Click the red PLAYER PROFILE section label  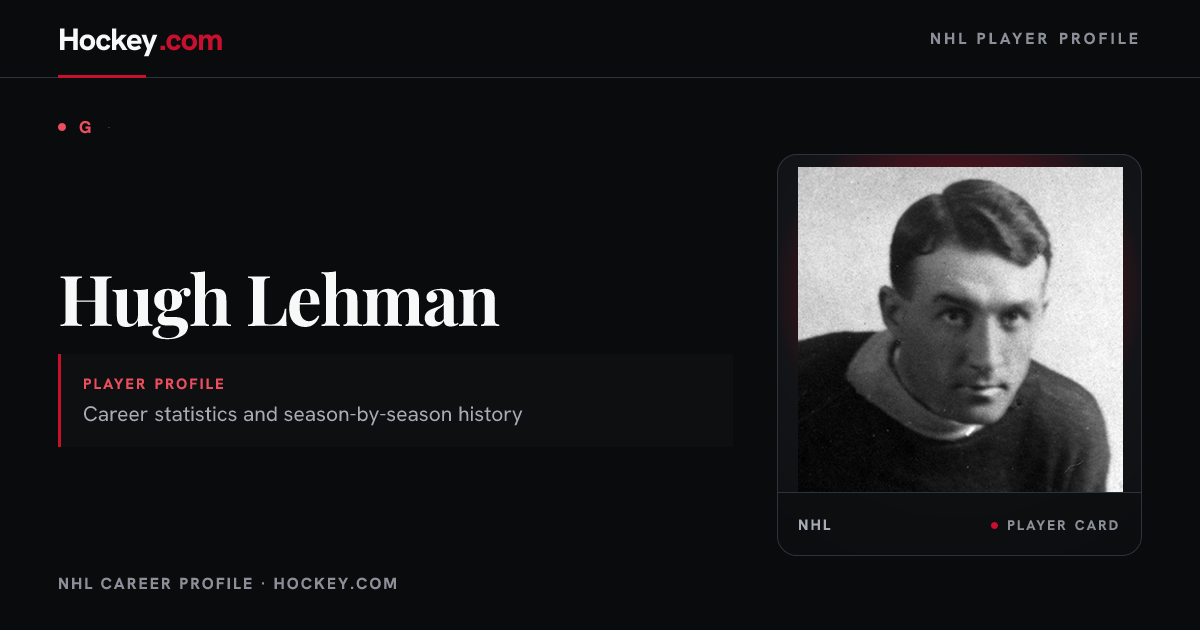[x=154, y=384]
